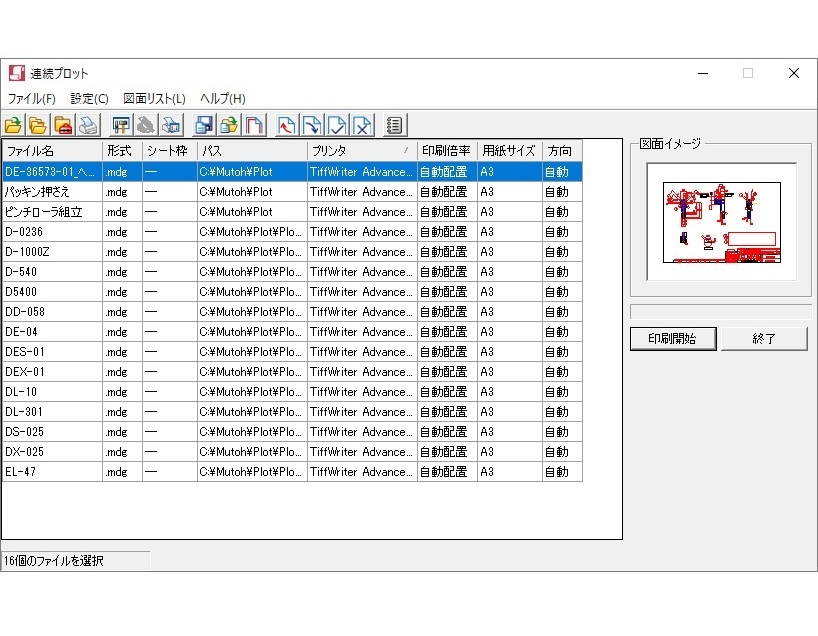Click .mdg format cell in DES-01 row
The image size is (818, 636).
pyautogui.click(x=122, y=352)
